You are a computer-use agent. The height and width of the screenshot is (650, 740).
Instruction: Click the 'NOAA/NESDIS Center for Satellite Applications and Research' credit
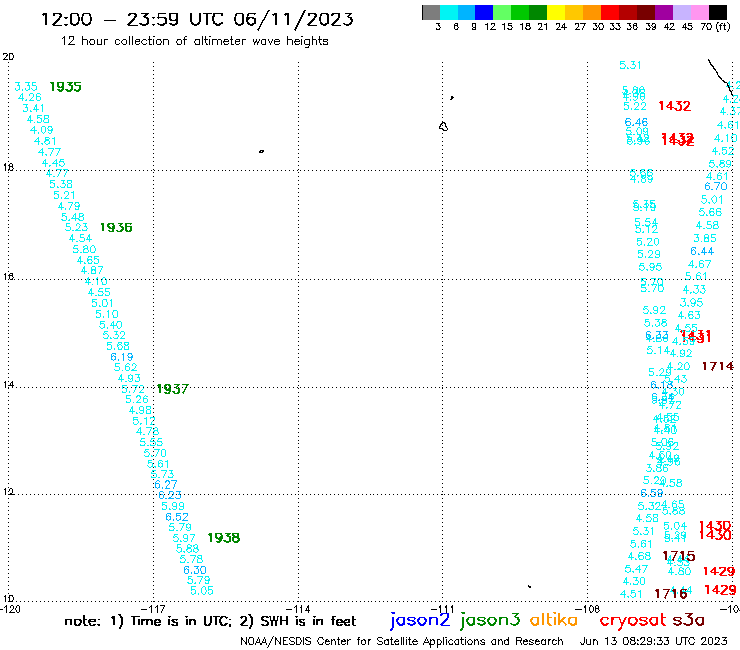(402, 642)
